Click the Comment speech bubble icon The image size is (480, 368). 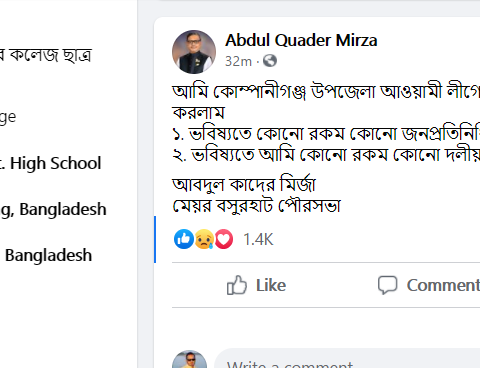[x=387, y=285]
